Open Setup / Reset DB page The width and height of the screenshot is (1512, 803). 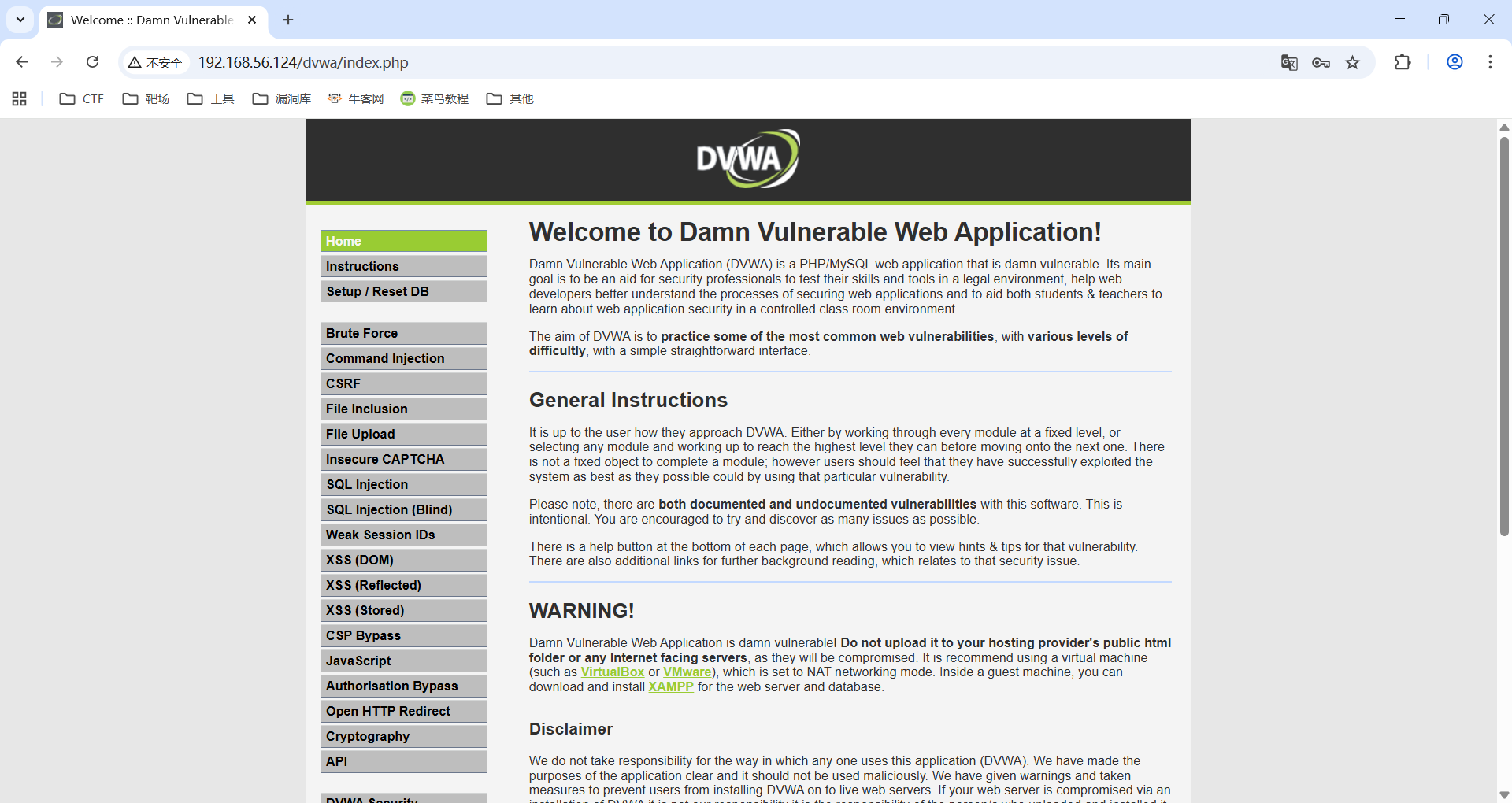pos(404,291)
